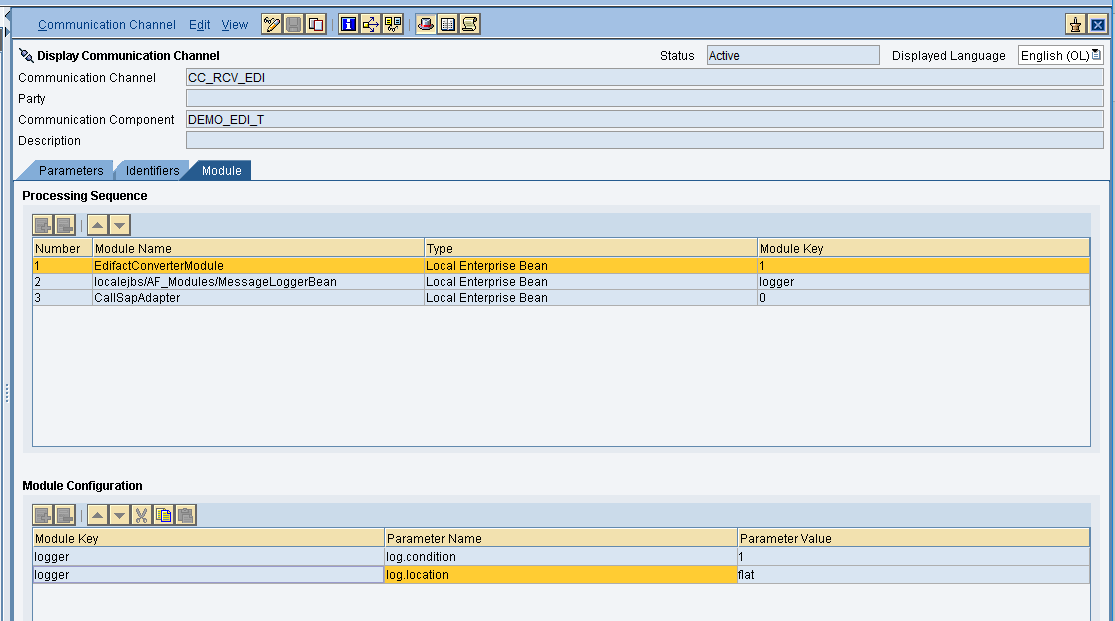Select the log.condition parameter cell
This screenshot has height=621, width=1115.
560,556
